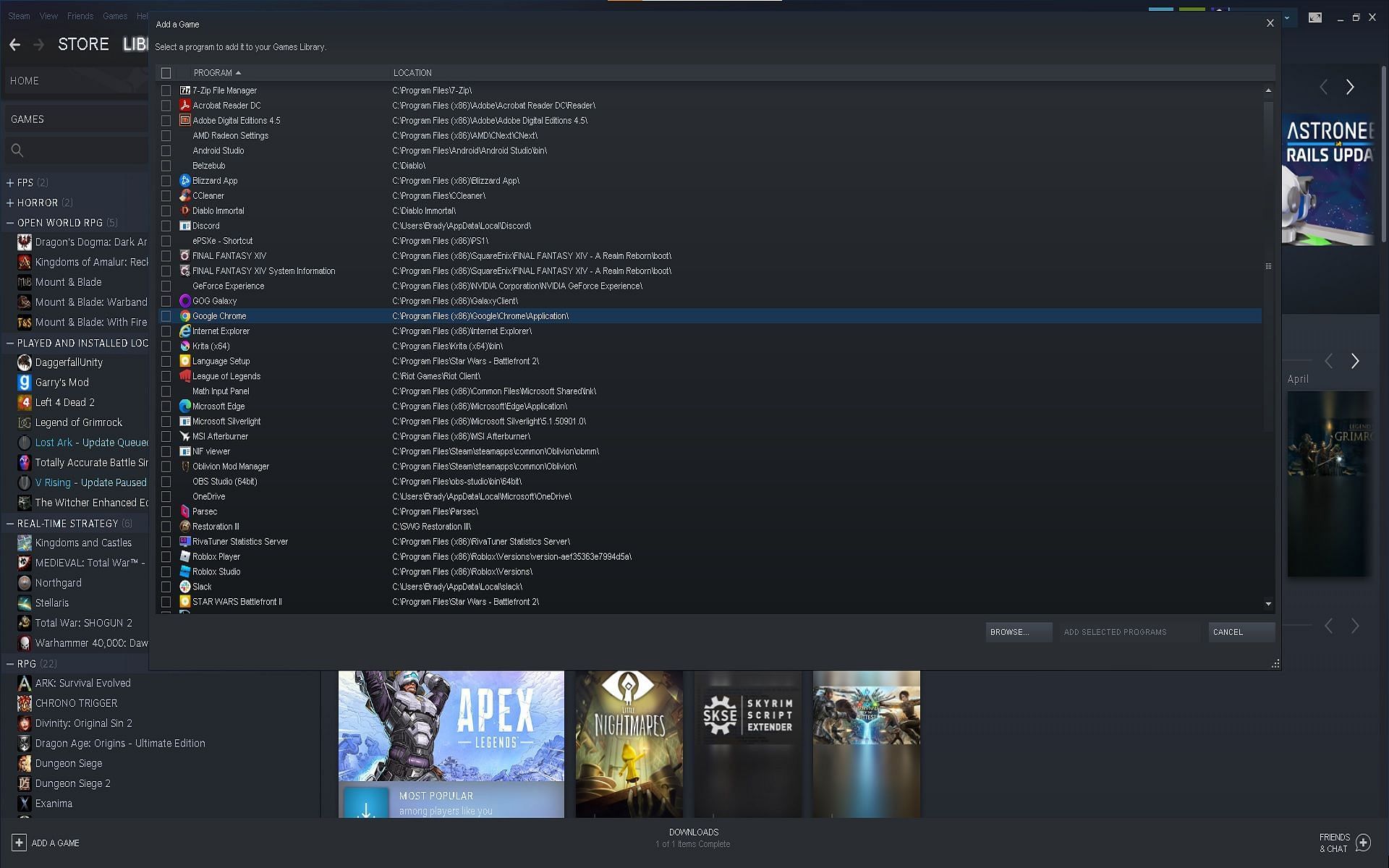This screenshot has height=868, width=1389.
Task: Click the ARK: Survival Evolved sidebar icon
Action: click(24, 683)
